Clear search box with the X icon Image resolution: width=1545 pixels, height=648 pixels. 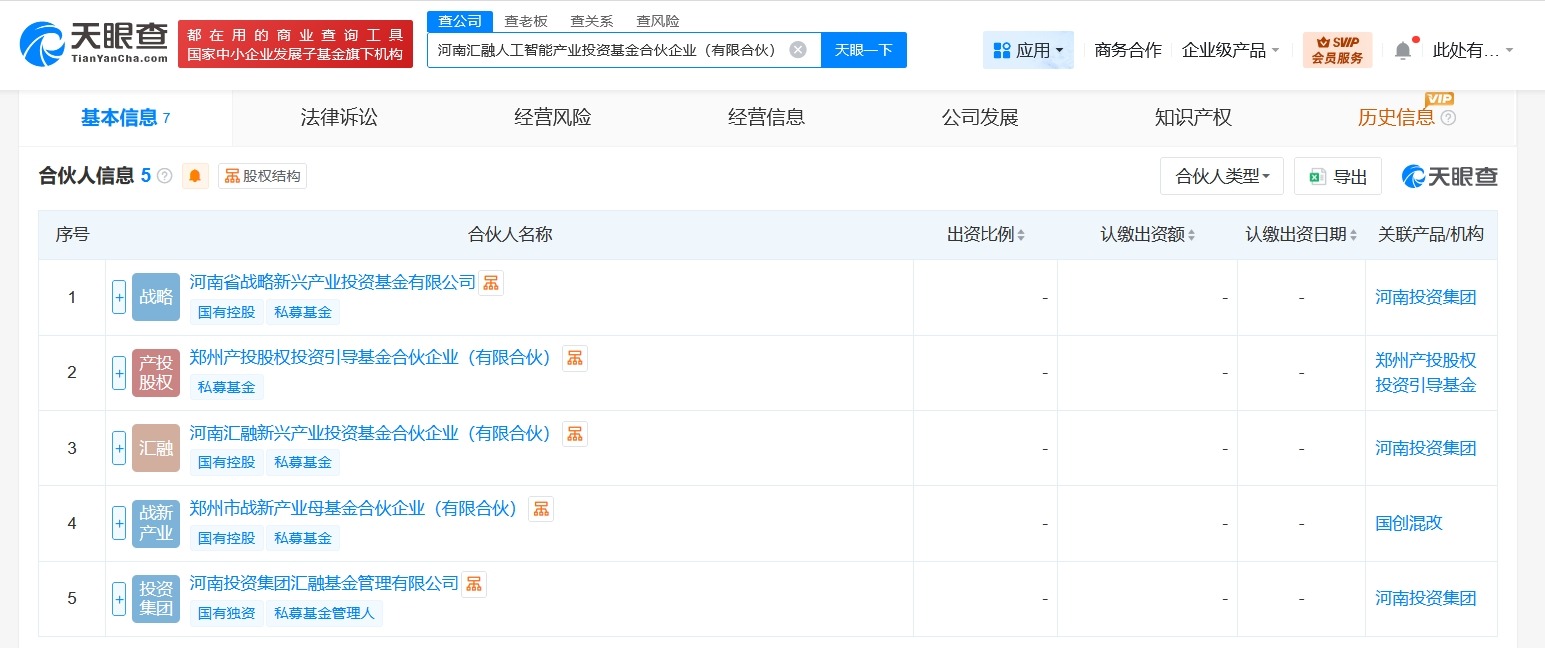[x=797, y=49]
